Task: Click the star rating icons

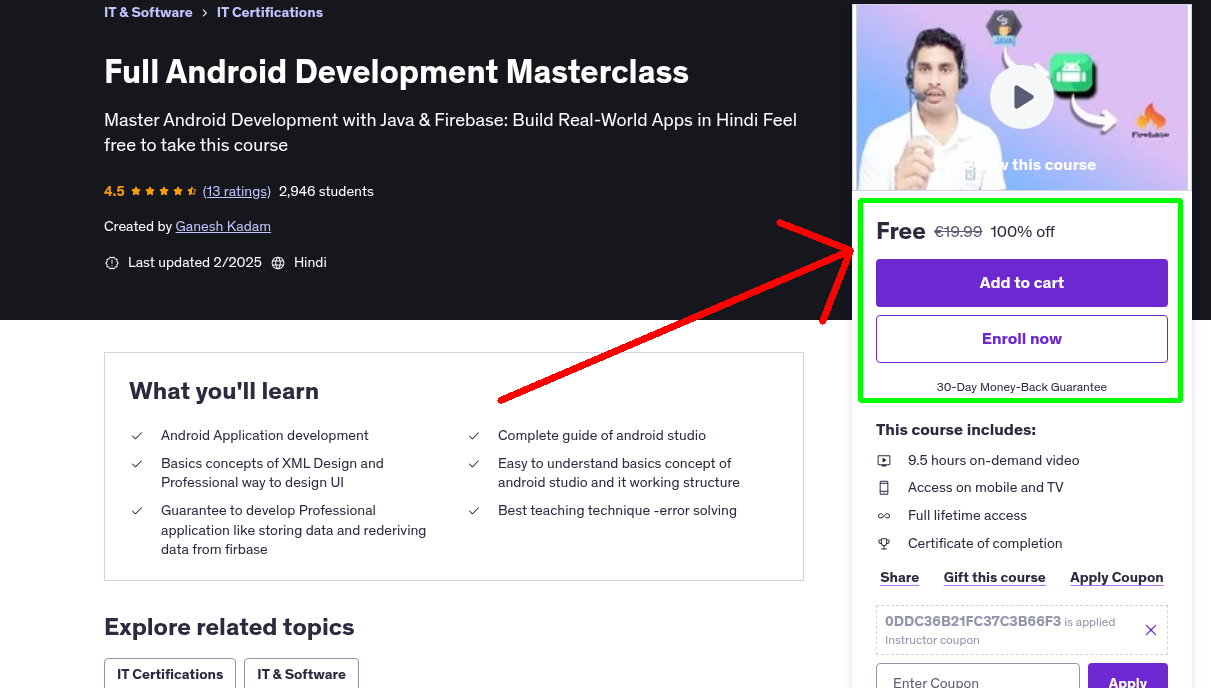Action: [164, 191]
